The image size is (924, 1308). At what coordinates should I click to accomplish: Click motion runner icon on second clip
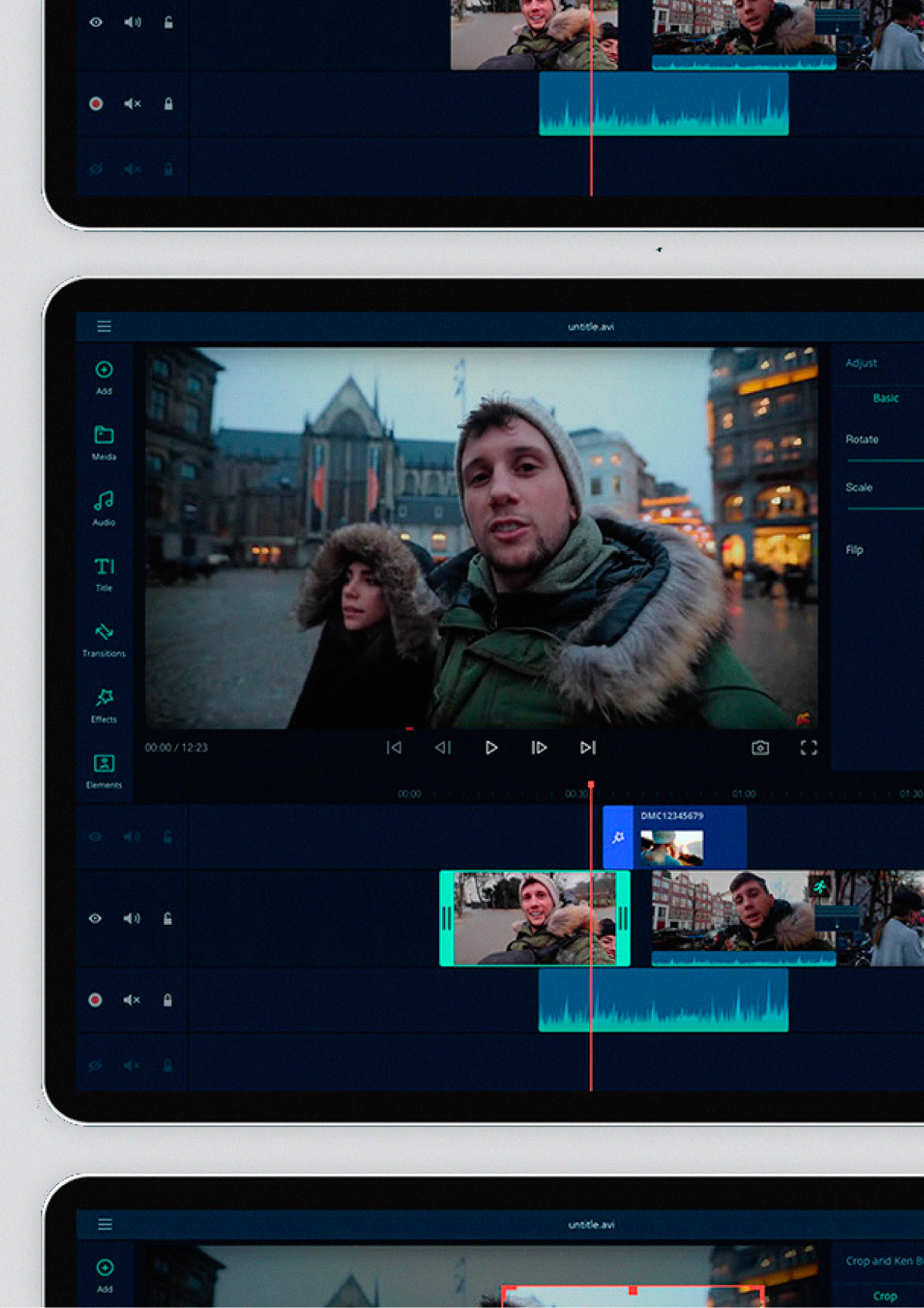821,887
